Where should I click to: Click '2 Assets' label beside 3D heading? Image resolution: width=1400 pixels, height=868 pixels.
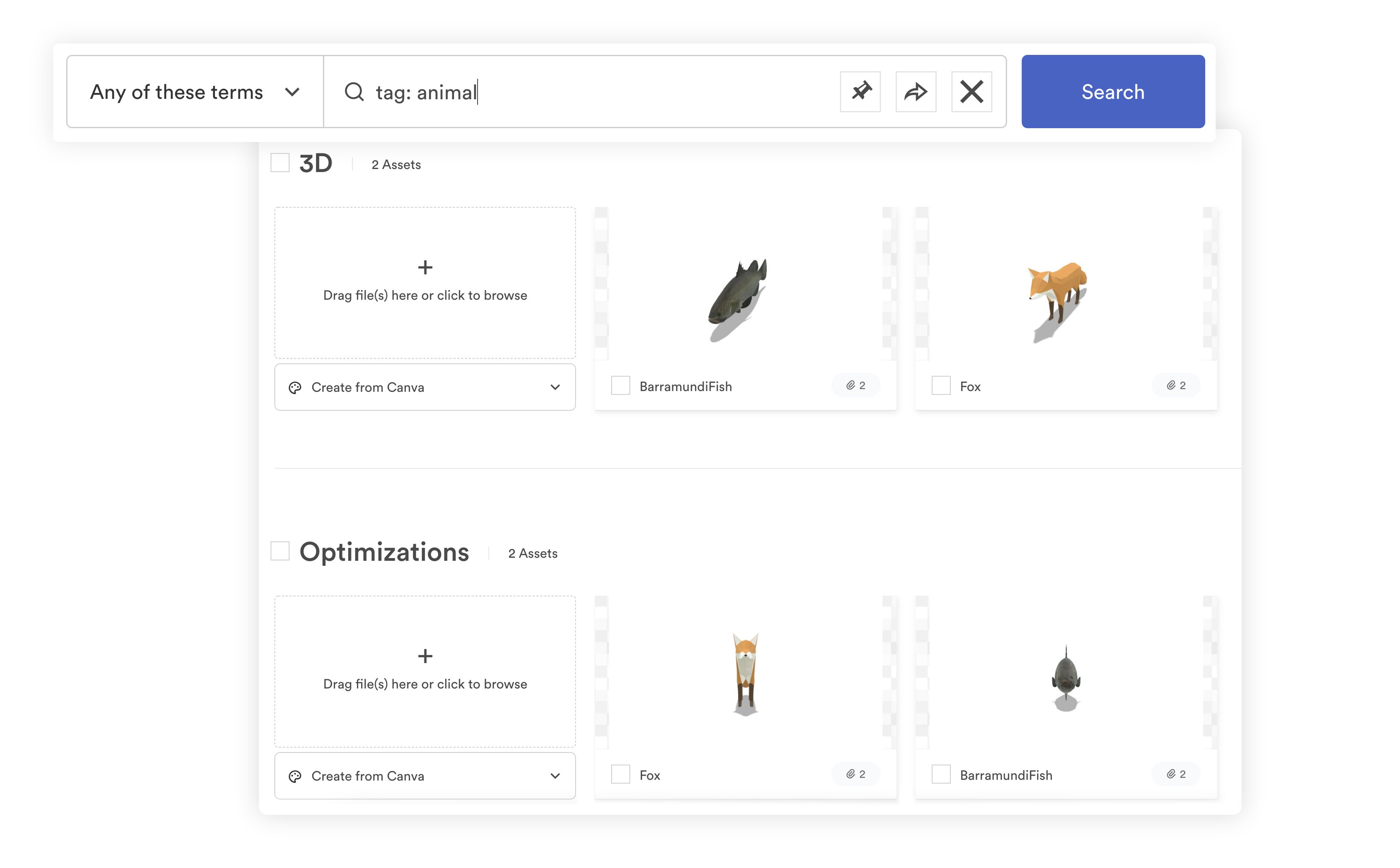(x=396, y=165)
